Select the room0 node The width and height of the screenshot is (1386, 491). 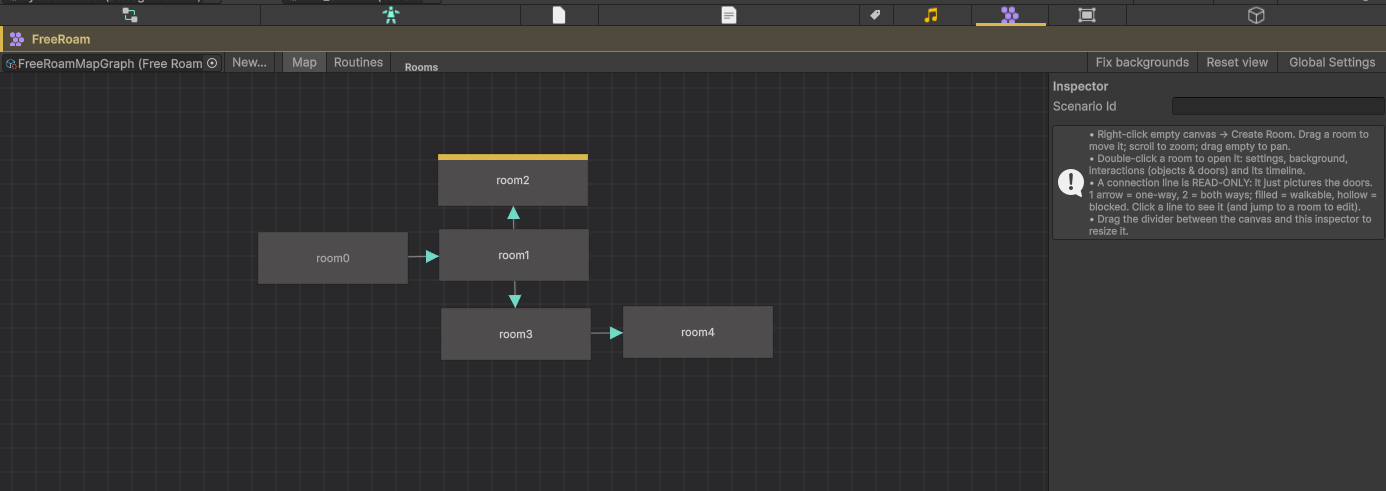[333, 258]
